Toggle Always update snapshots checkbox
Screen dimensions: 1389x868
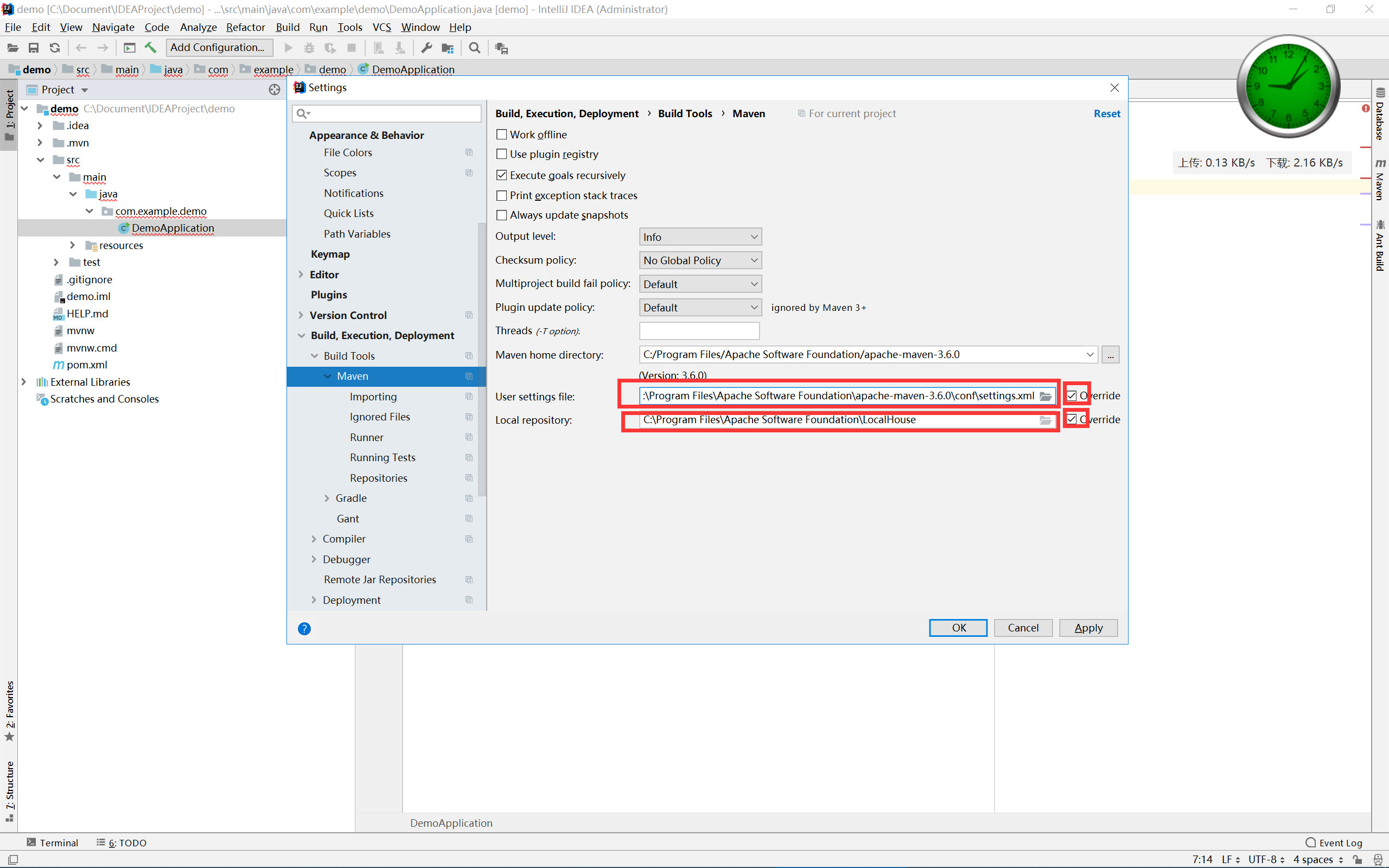(x=502, y=215)
